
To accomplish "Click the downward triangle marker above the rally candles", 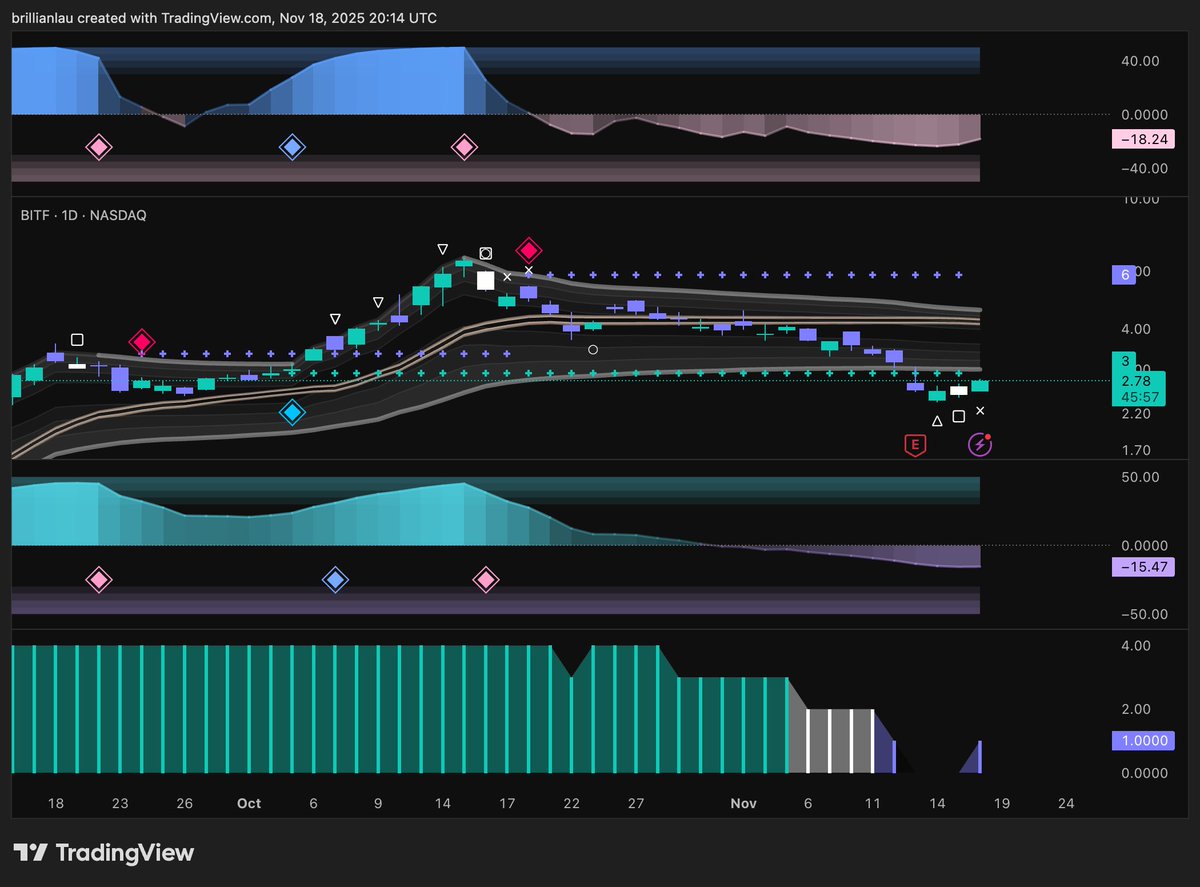I will [443, 249].
